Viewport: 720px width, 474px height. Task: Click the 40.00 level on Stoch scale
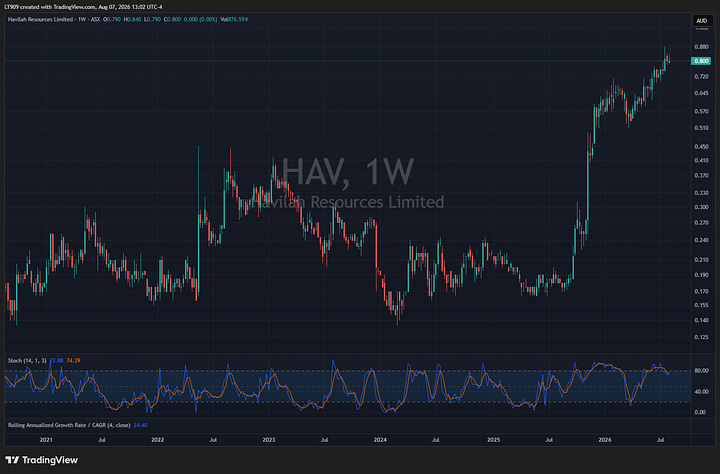click(700, 392)
